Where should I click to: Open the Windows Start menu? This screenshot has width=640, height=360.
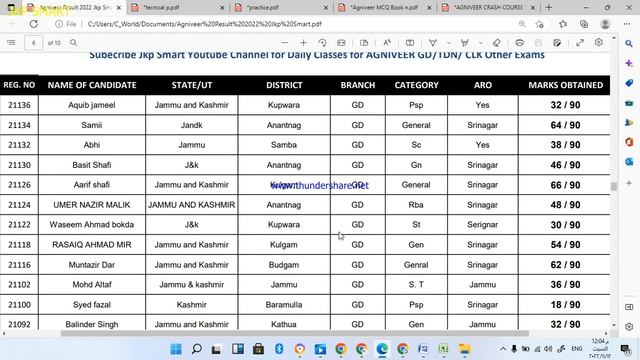(176, 349)
